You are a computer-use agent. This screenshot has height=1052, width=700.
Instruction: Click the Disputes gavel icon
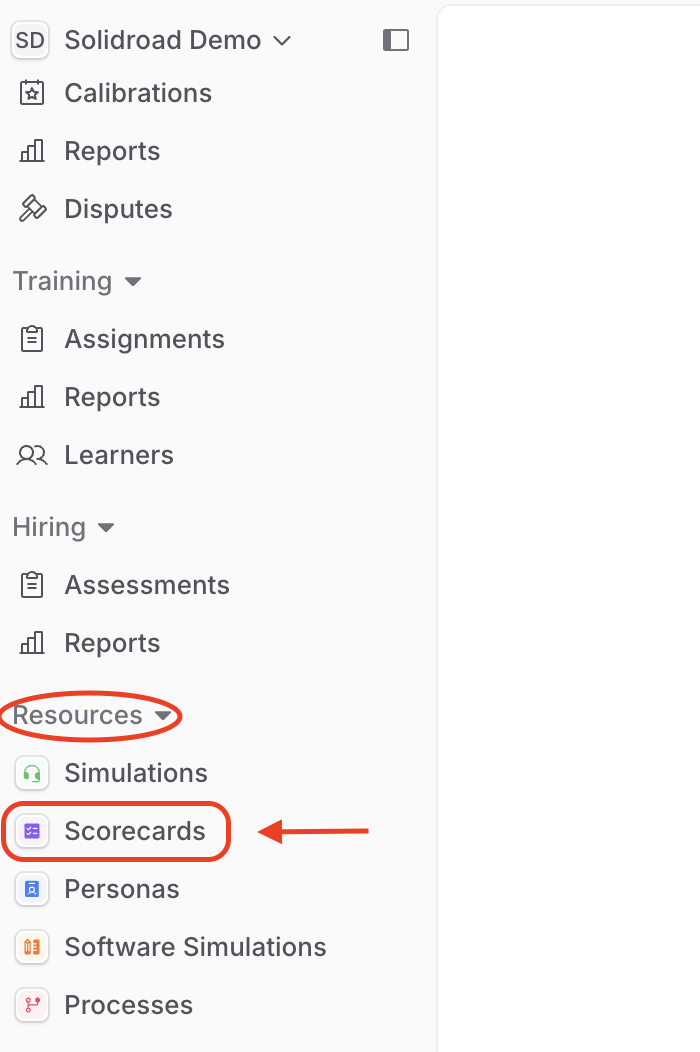point(32,209)
